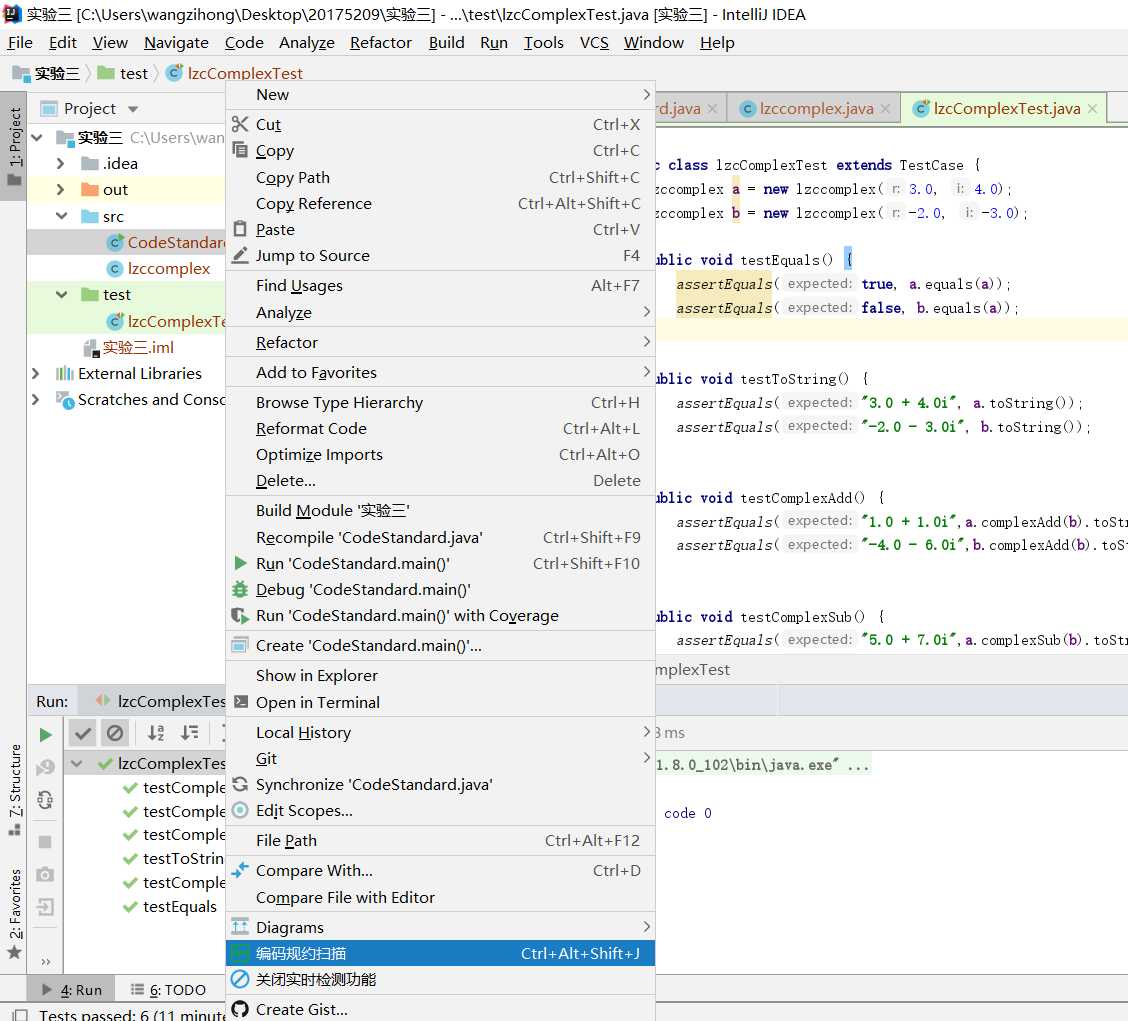Select 编码规约扫描 in context menu
1128x1021 pixels.
440,953
